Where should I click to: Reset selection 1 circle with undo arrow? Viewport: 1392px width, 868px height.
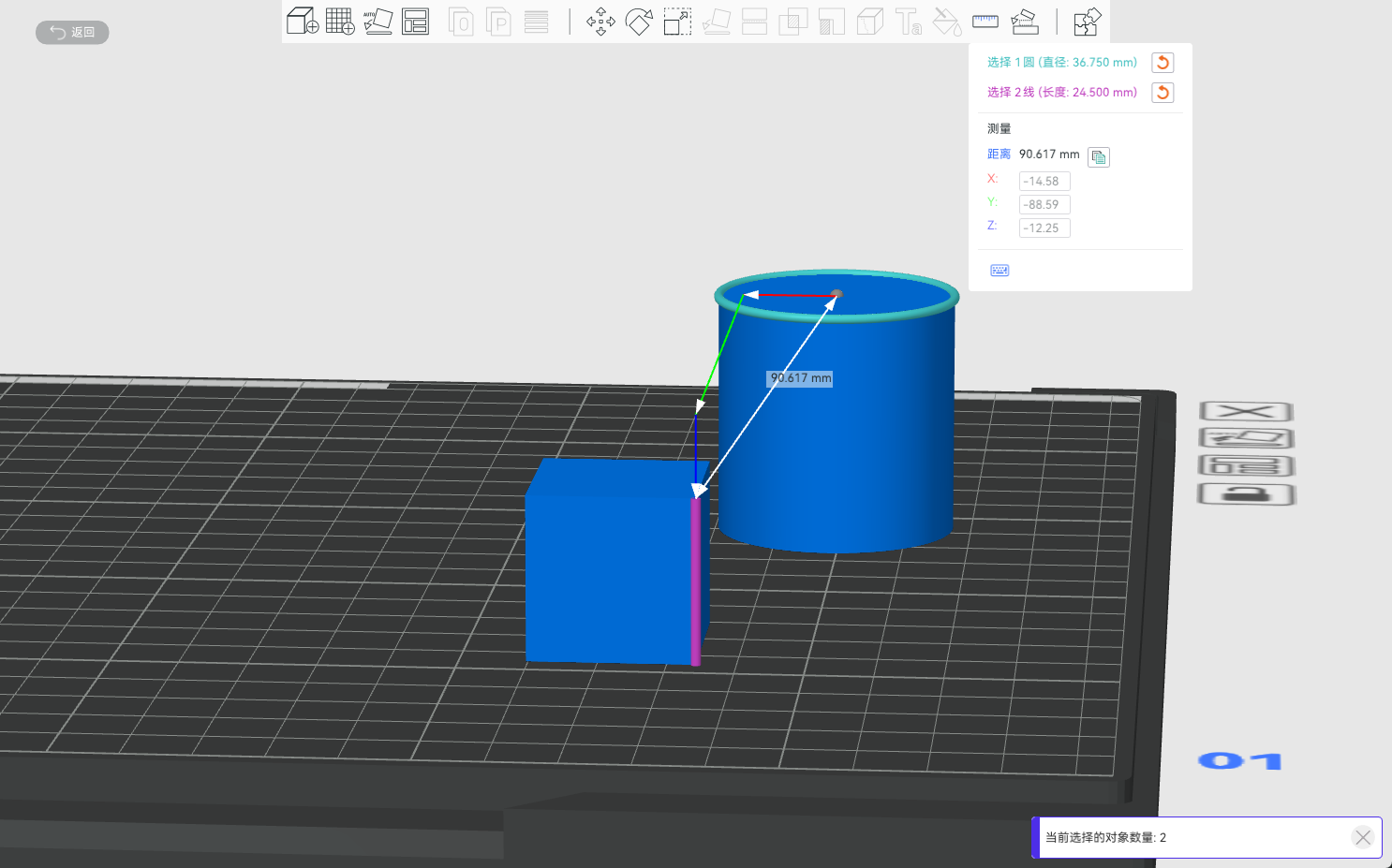pos(1162,63)
